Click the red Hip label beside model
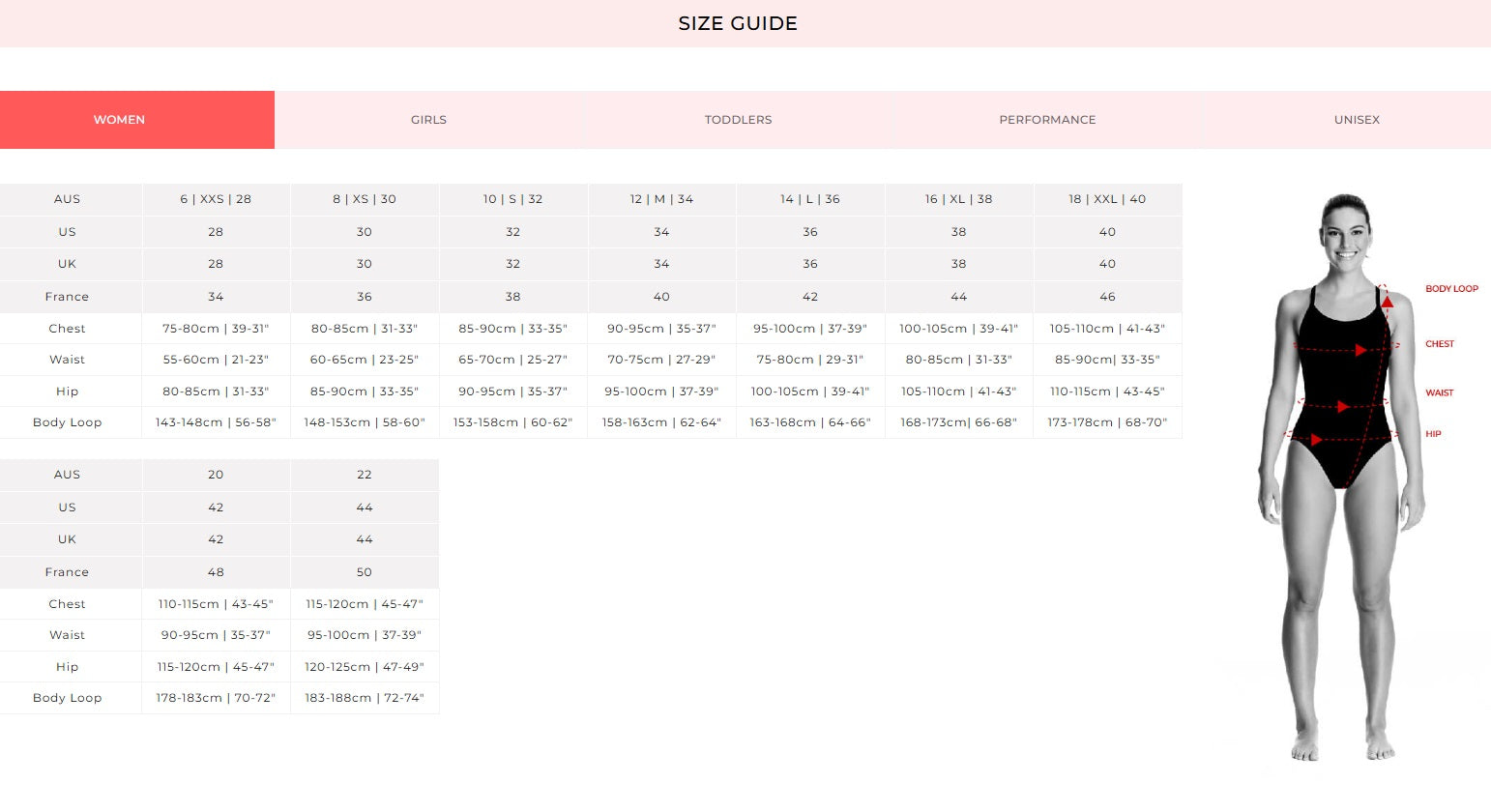Image resolution: width=1491 pixels, height=812 pixels. click(1433, 434)
